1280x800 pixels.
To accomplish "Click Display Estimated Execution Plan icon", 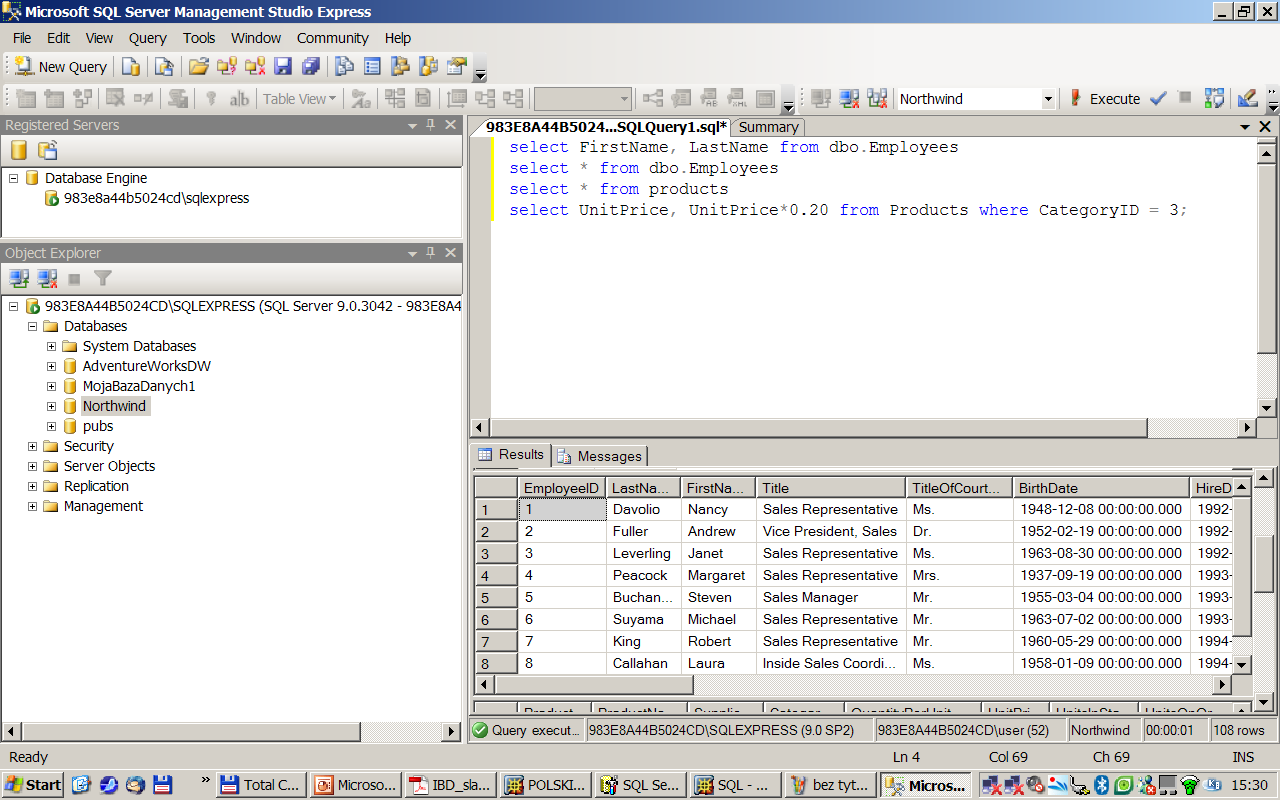I will (1214, 99).
